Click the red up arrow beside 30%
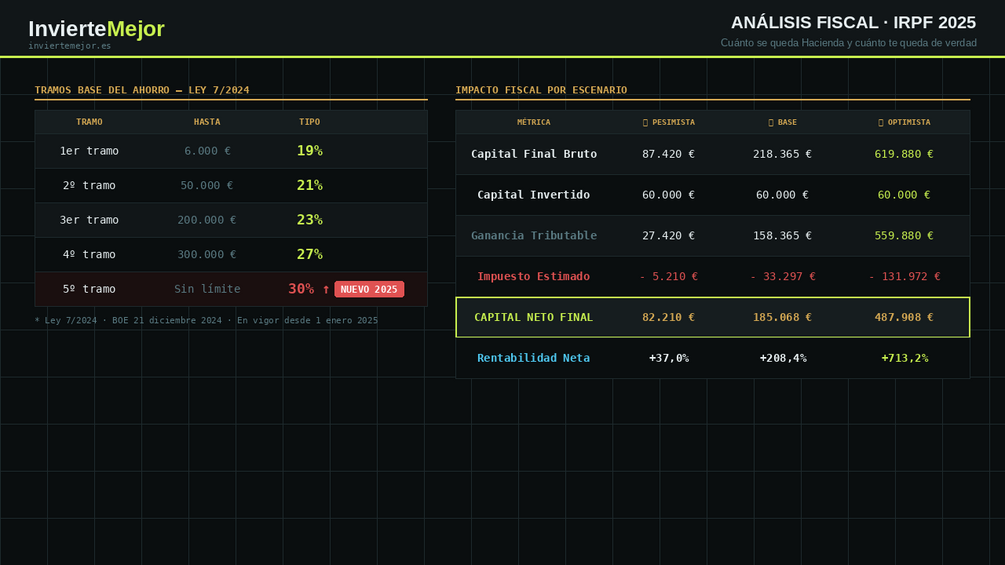The image size is (1005, 565). coord(326,290)
